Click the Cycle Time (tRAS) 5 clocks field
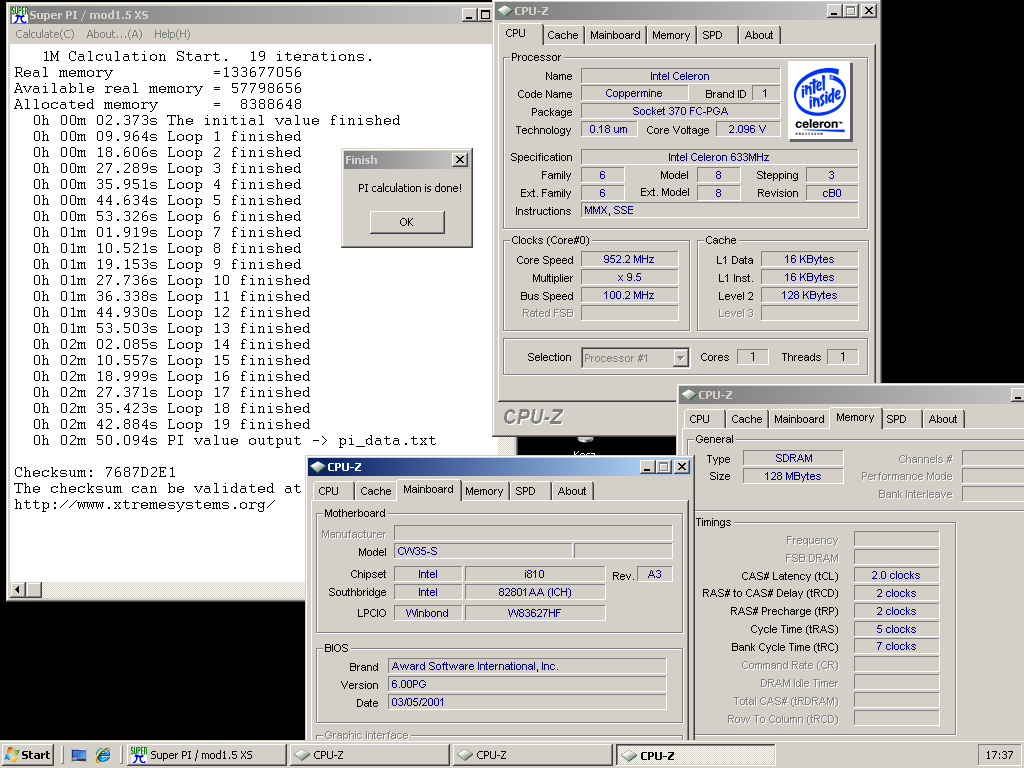The image size is (1024, 768). pyautogui.click(x=896, y=629)
